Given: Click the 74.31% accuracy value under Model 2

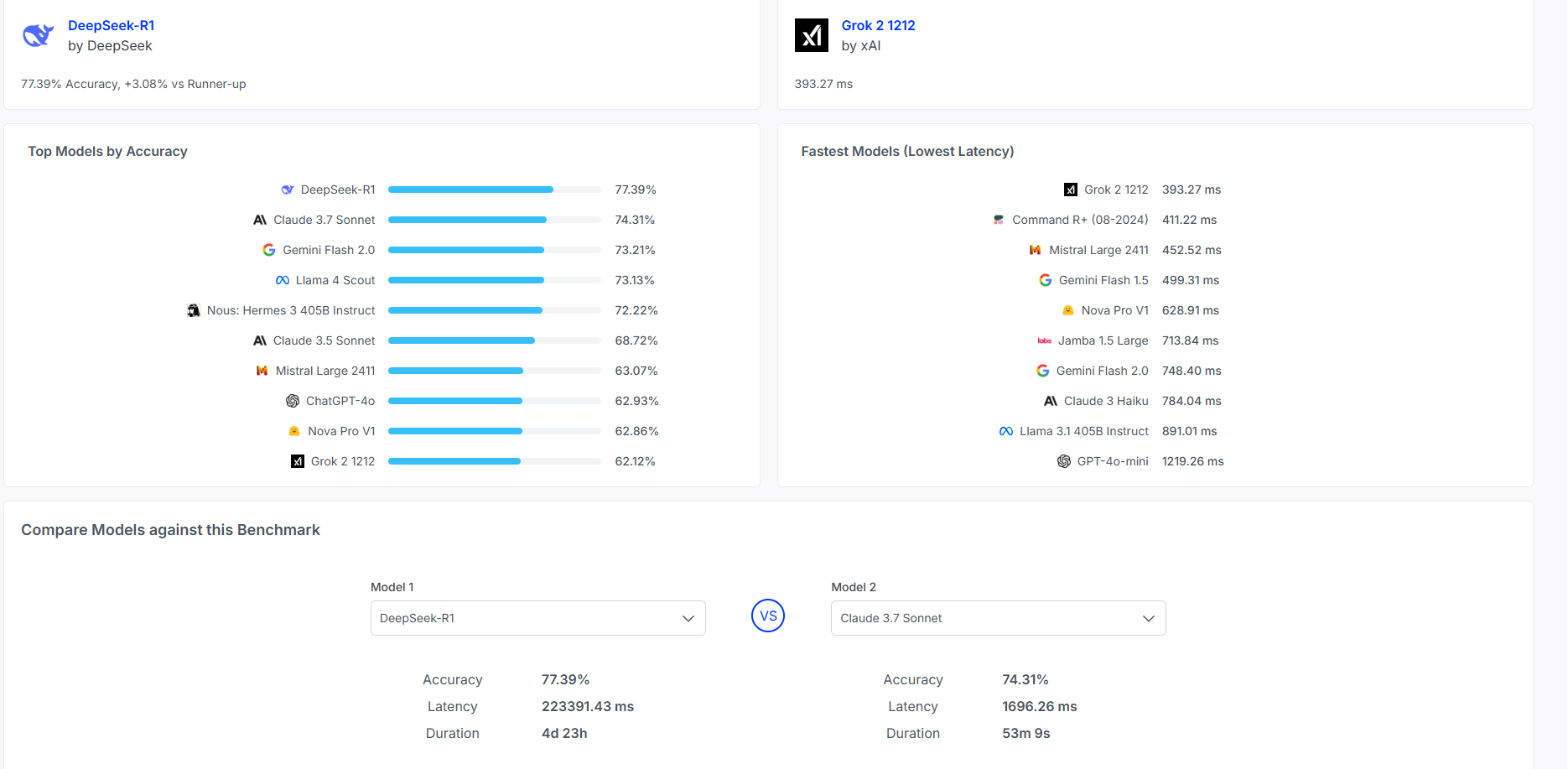Looking at the screenshot, I should pos(1025,679).
